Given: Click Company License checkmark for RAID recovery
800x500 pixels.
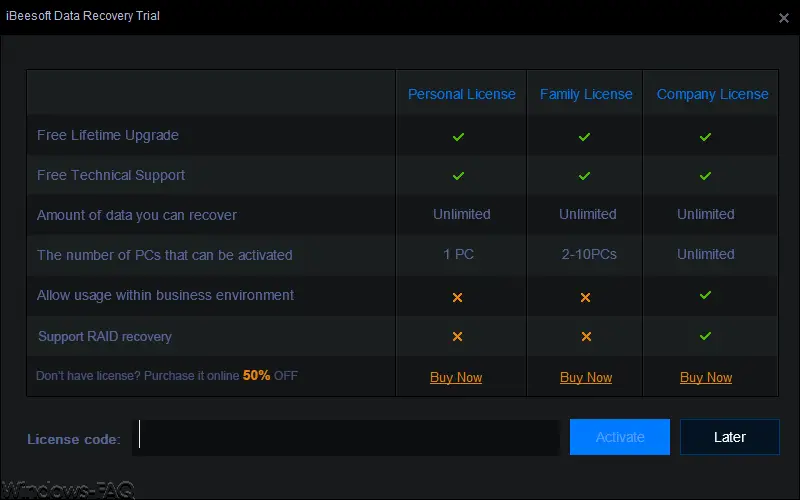Looking at the screenshot, I should pos(705,336).
